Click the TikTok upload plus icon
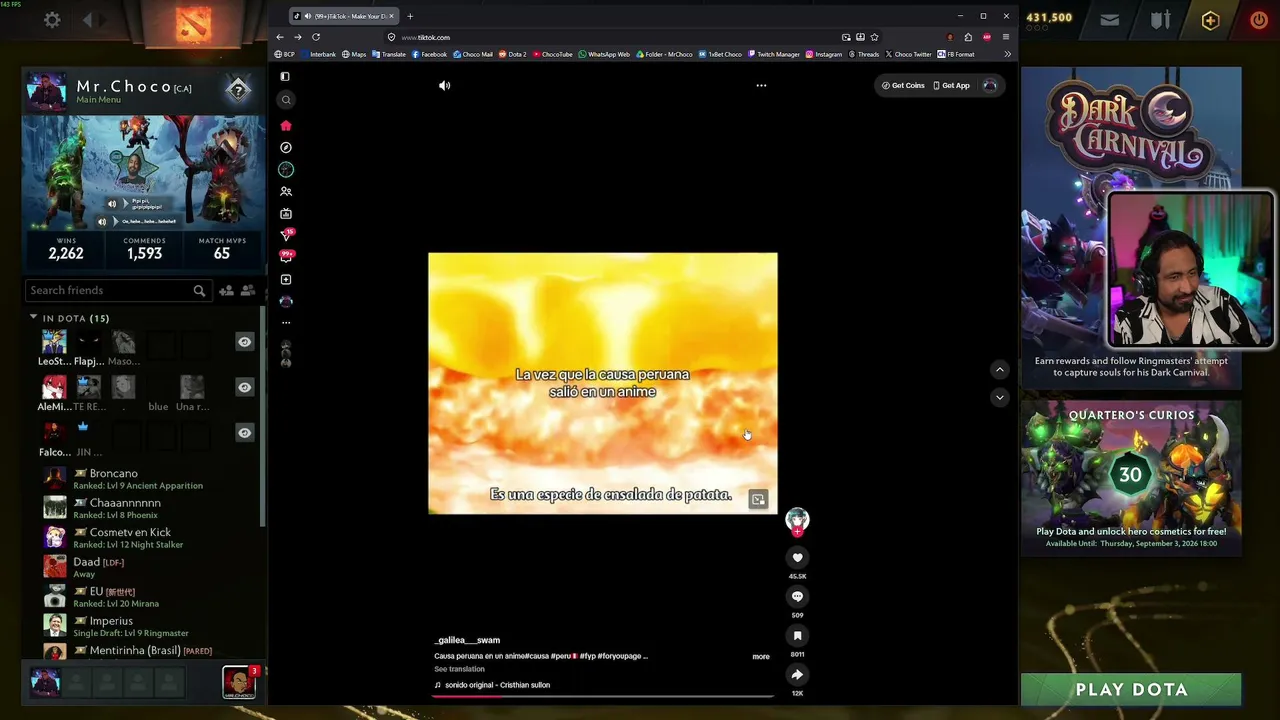1280x720 pixels. 286,279
